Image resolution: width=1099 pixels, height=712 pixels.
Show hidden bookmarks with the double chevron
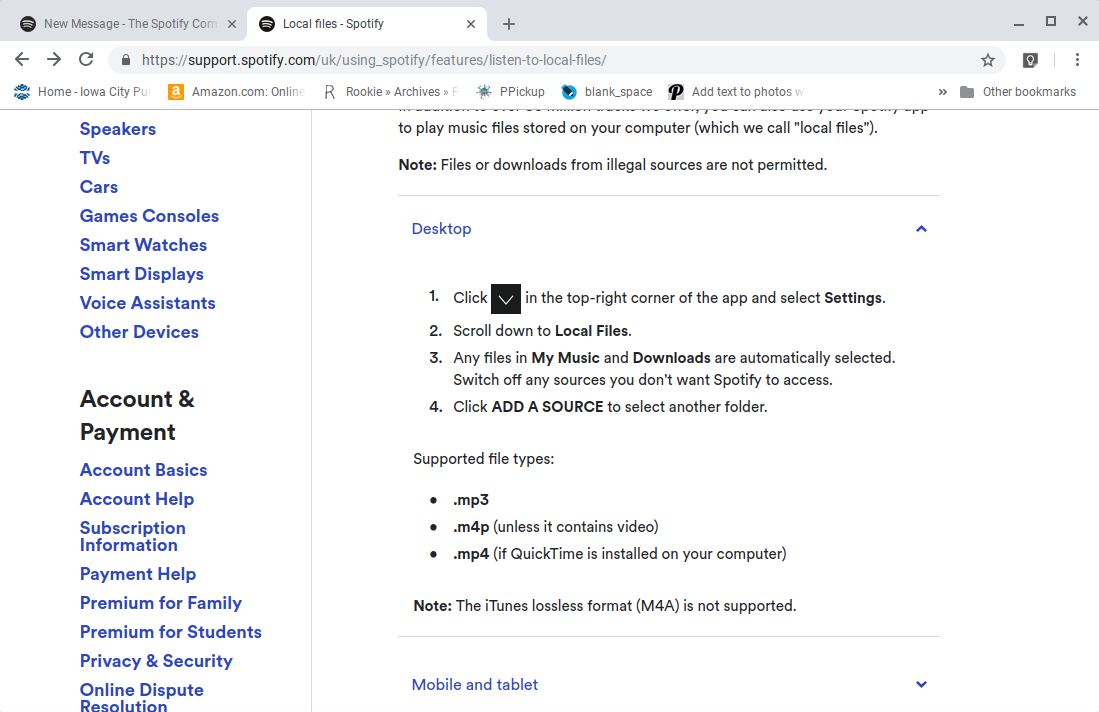pos(943,92)
